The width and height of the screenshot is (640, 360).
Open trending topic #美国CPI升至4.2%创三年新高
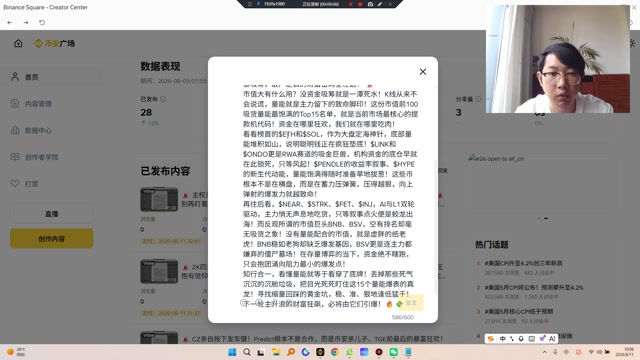pos(524,263)
